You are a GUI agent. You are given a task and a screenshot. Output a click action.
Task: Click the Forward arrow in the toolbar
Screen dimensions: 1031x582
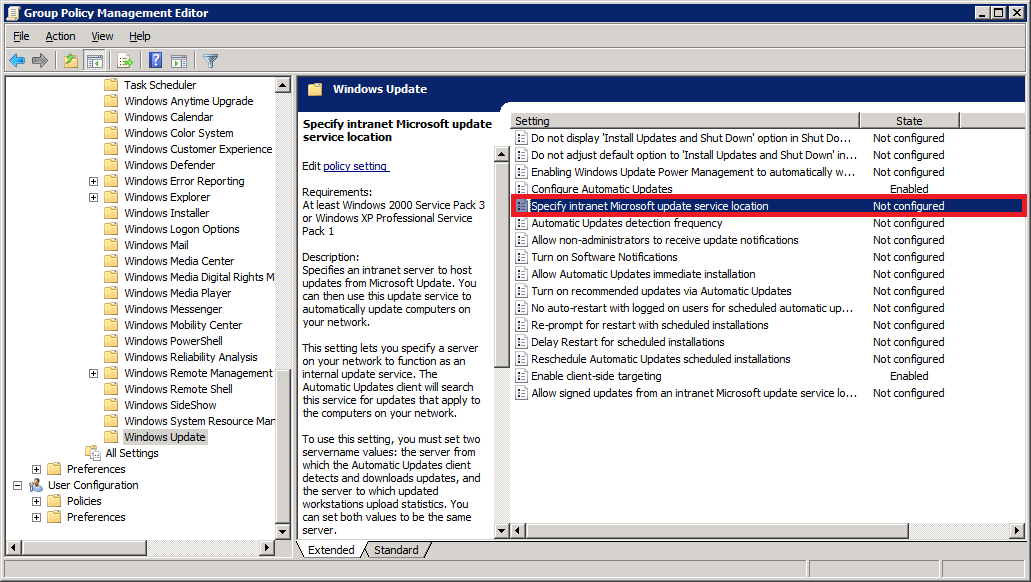coord(40,61)
